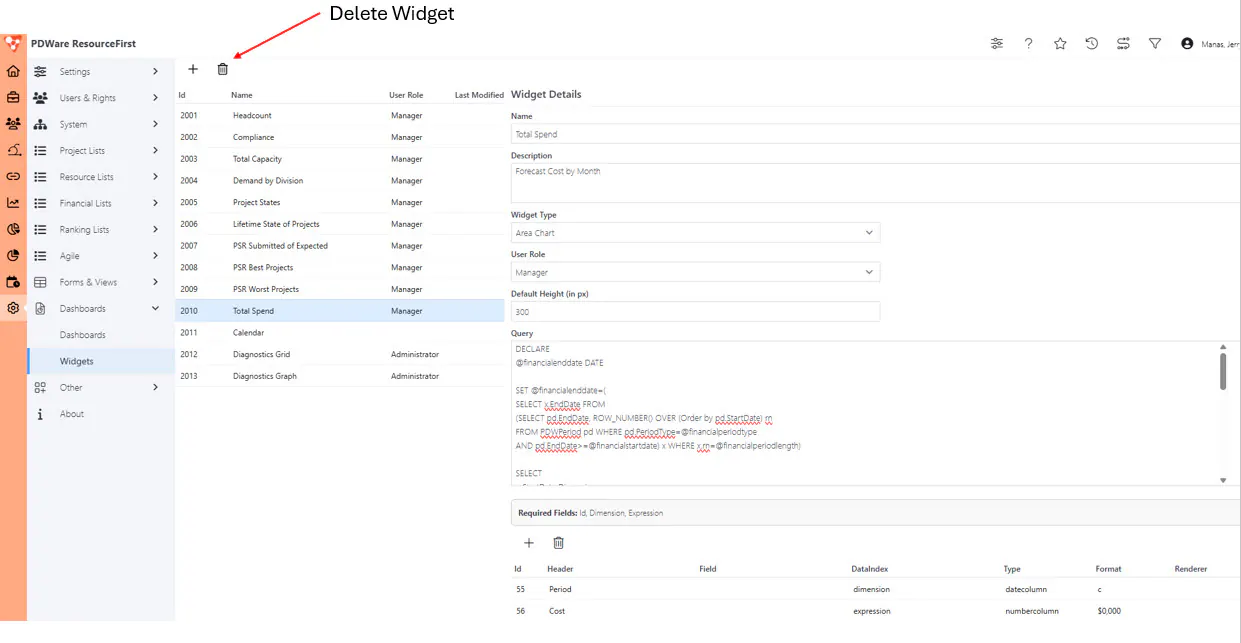Screen dimensions: 1241x643
Task: Select the Compliance widget row
Action: click(x=340, y=137)
